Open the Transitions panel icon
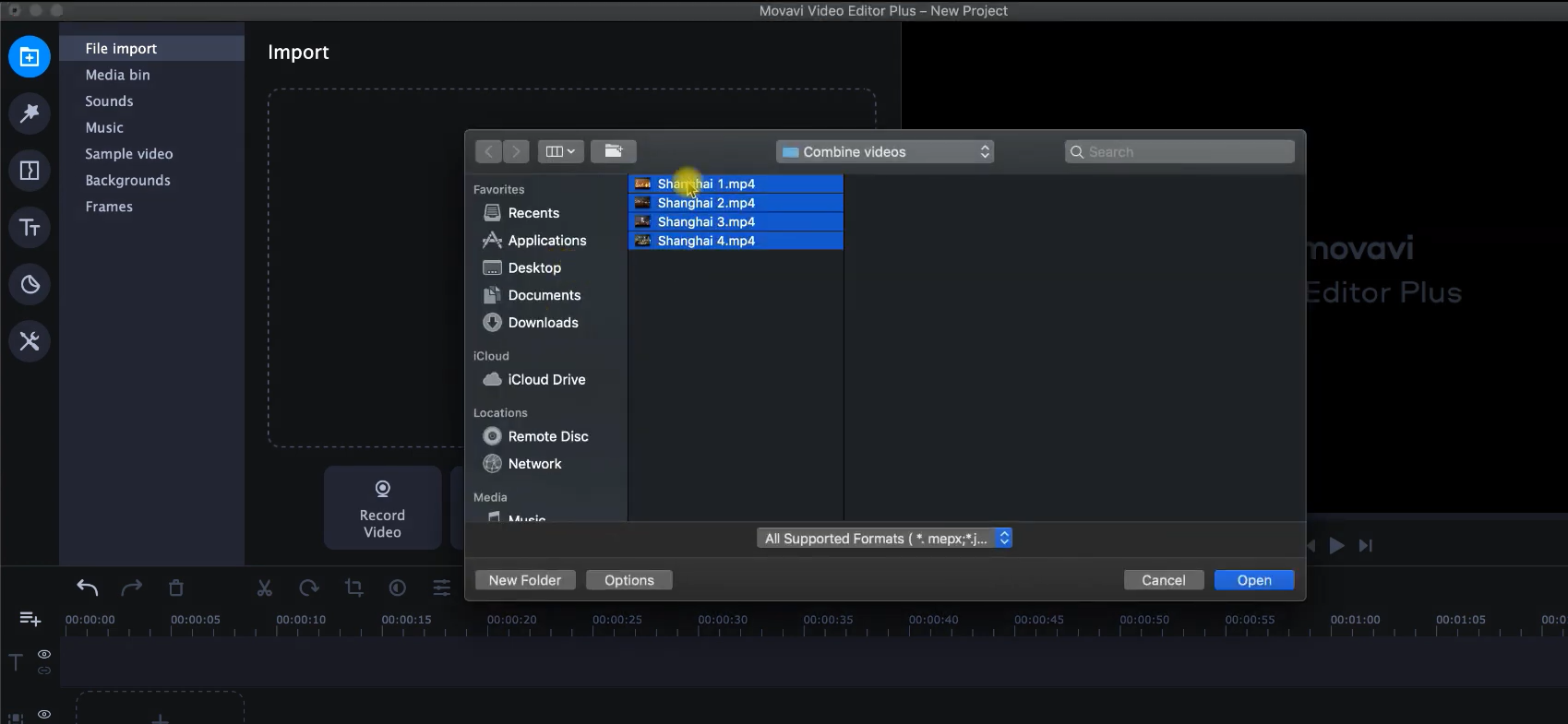This screenshot has width=1568, height=724. click(x=30, y=171)
